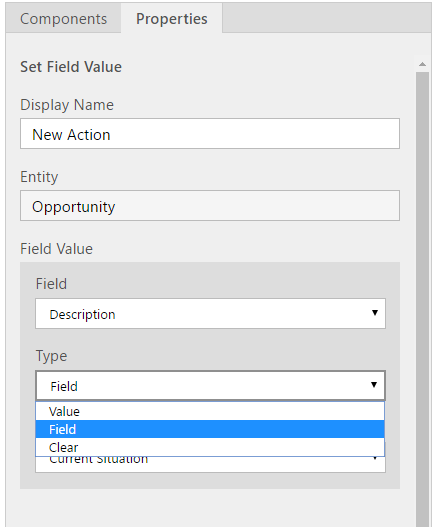Image resolution: width=435 pixels, height=527 pixels.
Task: Click the Type label above the dropdown
Action: 51,356
